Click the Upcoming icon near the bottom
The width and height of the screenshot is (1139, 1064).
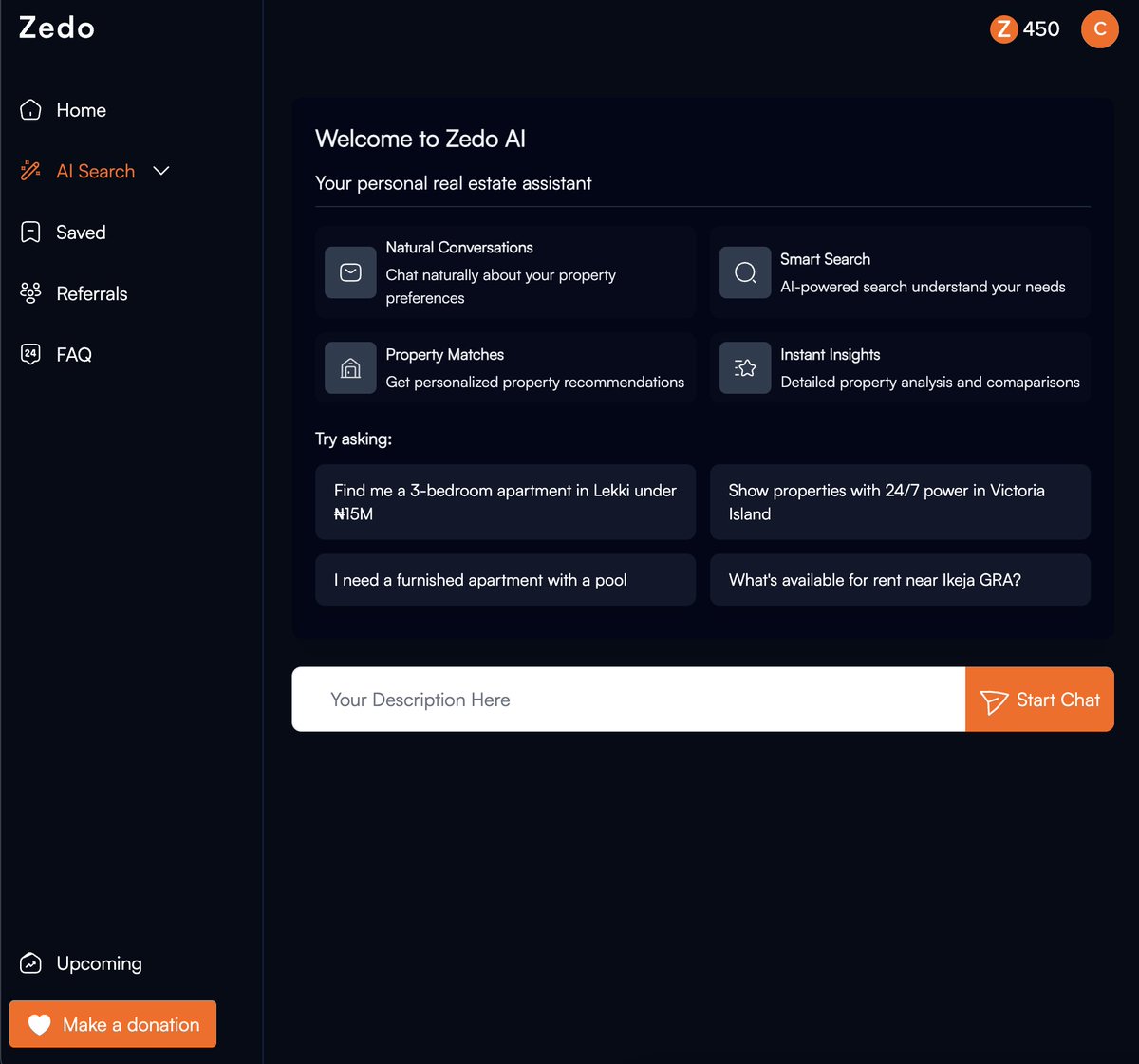30,962
